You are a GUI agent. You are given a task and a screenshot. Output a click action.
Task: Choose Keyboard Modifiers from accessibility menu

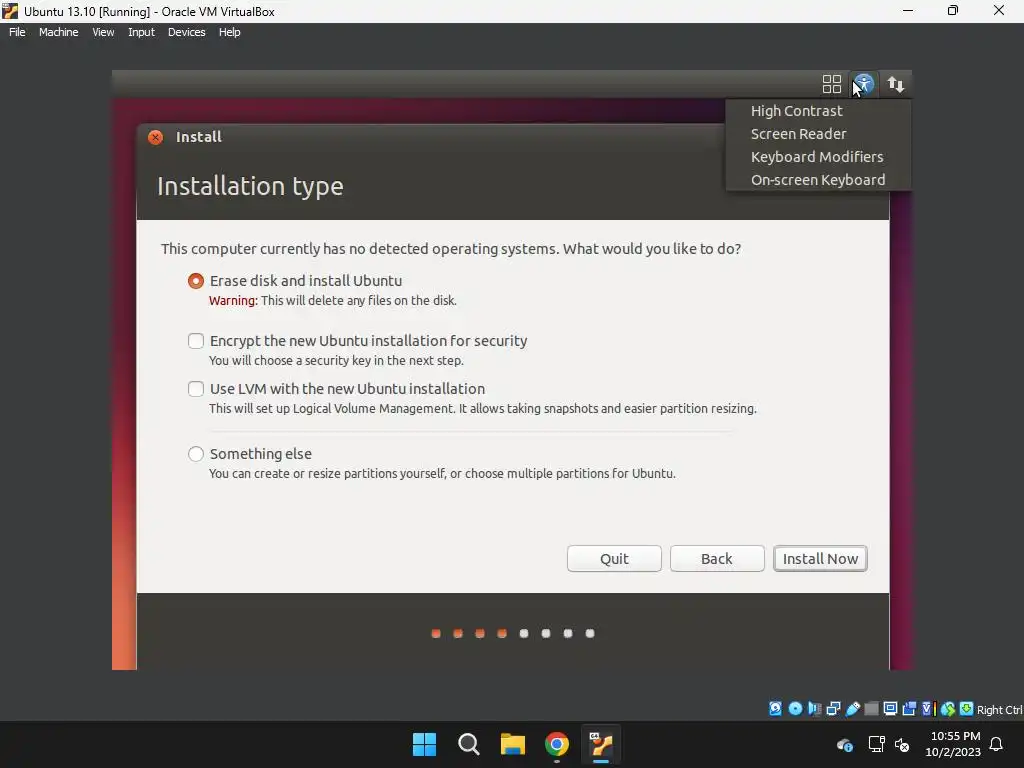click(816, 157)
